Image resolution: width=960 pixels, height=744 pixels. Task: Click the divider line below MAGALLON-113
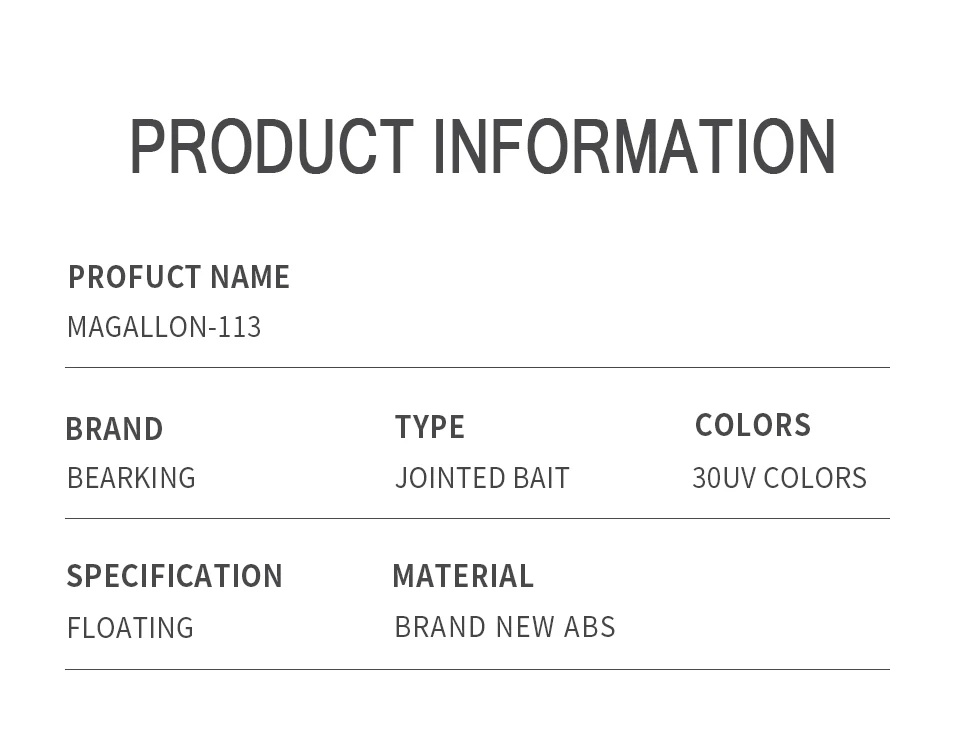pos(477,367)
